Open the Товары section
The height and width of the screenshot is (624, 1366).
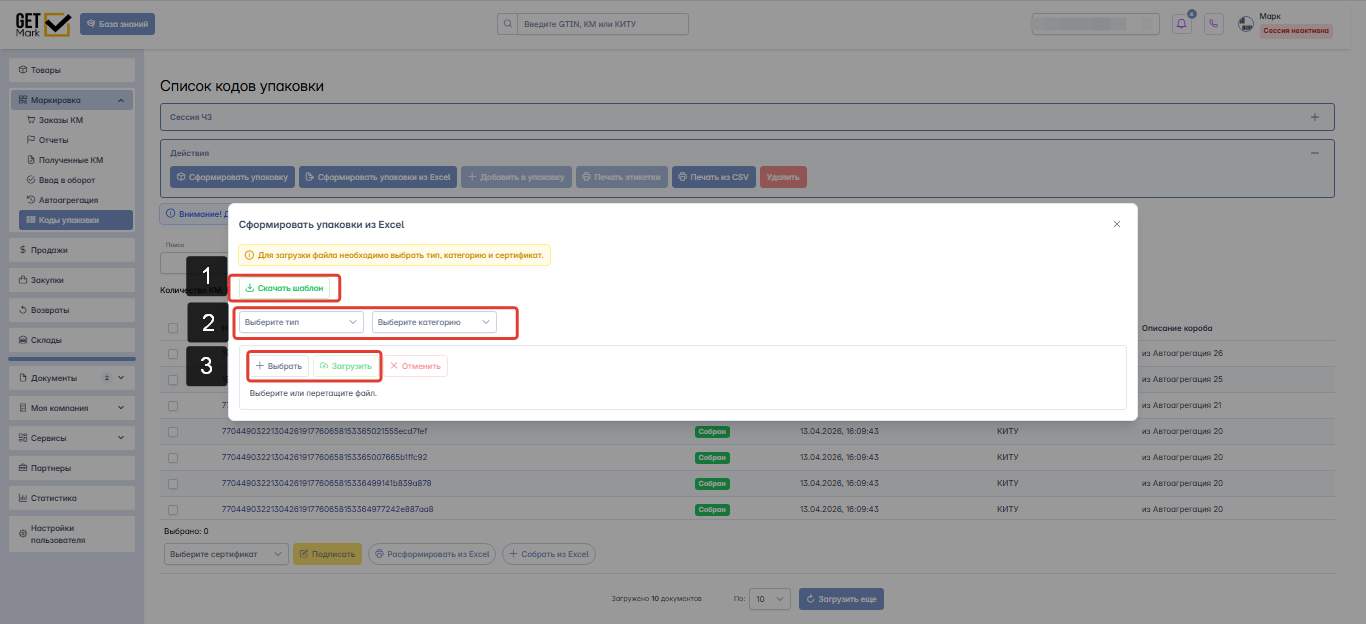click(72, 70)
